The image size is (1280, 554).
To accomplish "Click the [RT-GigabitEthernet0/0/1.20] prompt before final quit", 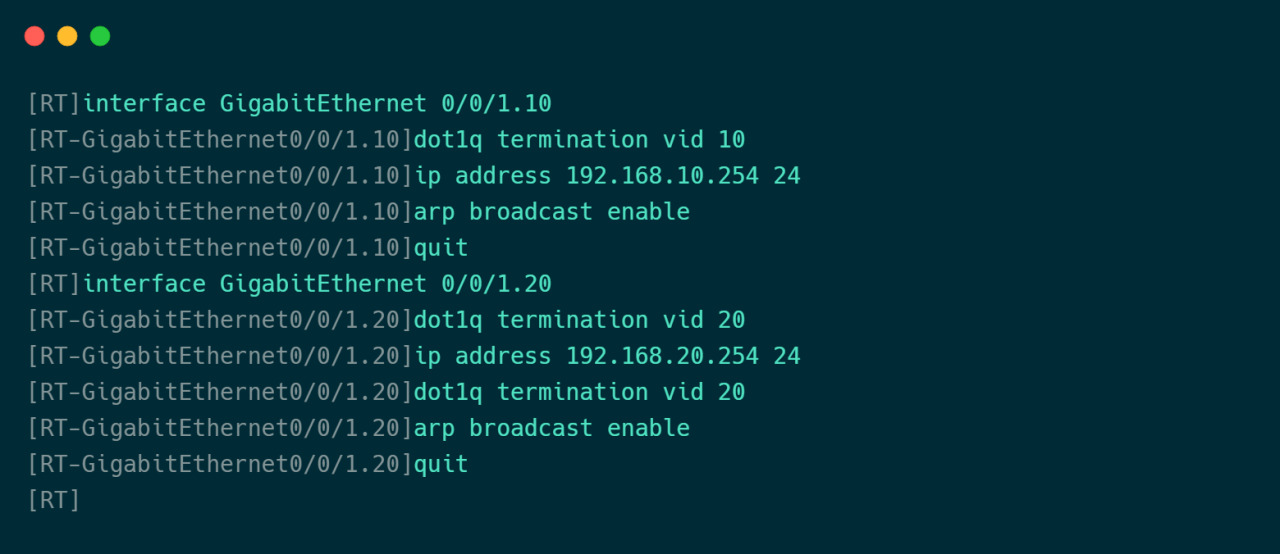I will coord(220,464).
